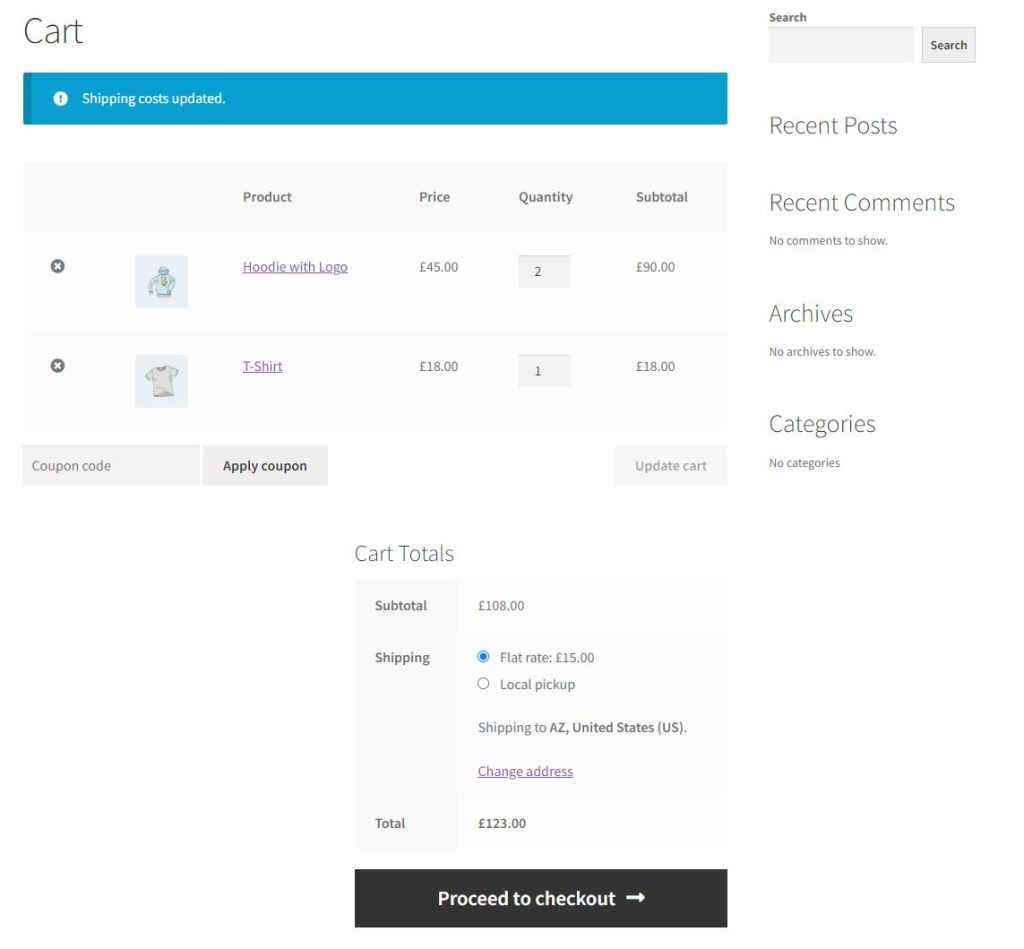Click the No comments to show text
1024x949 pixels.
coord(828,240)
